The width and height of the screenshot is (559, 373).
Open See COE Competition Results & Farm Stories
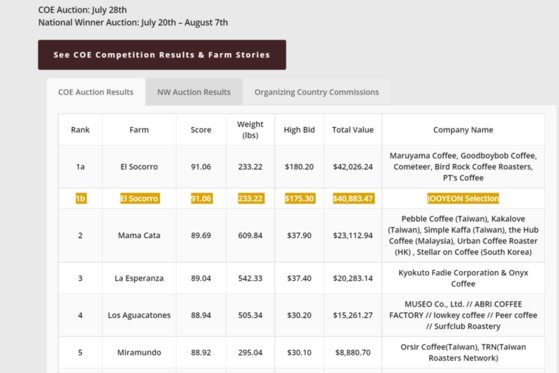[x=162, y=55]
